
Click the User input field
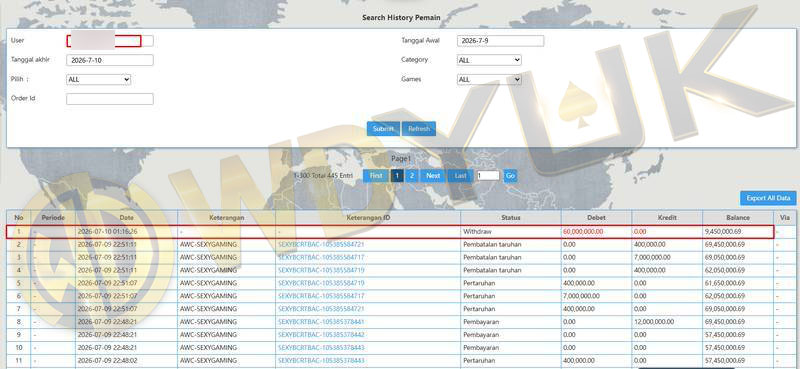click(110, 41)
